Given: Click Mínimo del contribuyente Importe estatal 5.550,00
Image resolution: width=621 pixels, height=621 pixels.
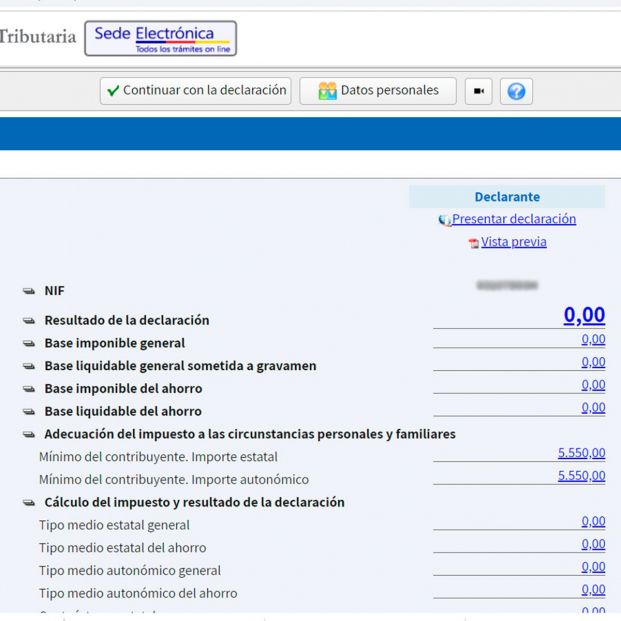Looking at the screenshot, I should coord(581,453).
